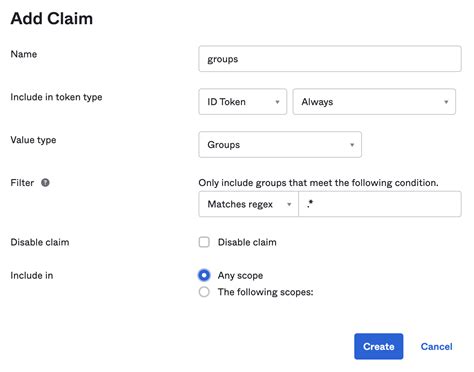Screen dimensions: 474x372
Task: Expand the Always inclusion dropdown
Action: point(374,102)
